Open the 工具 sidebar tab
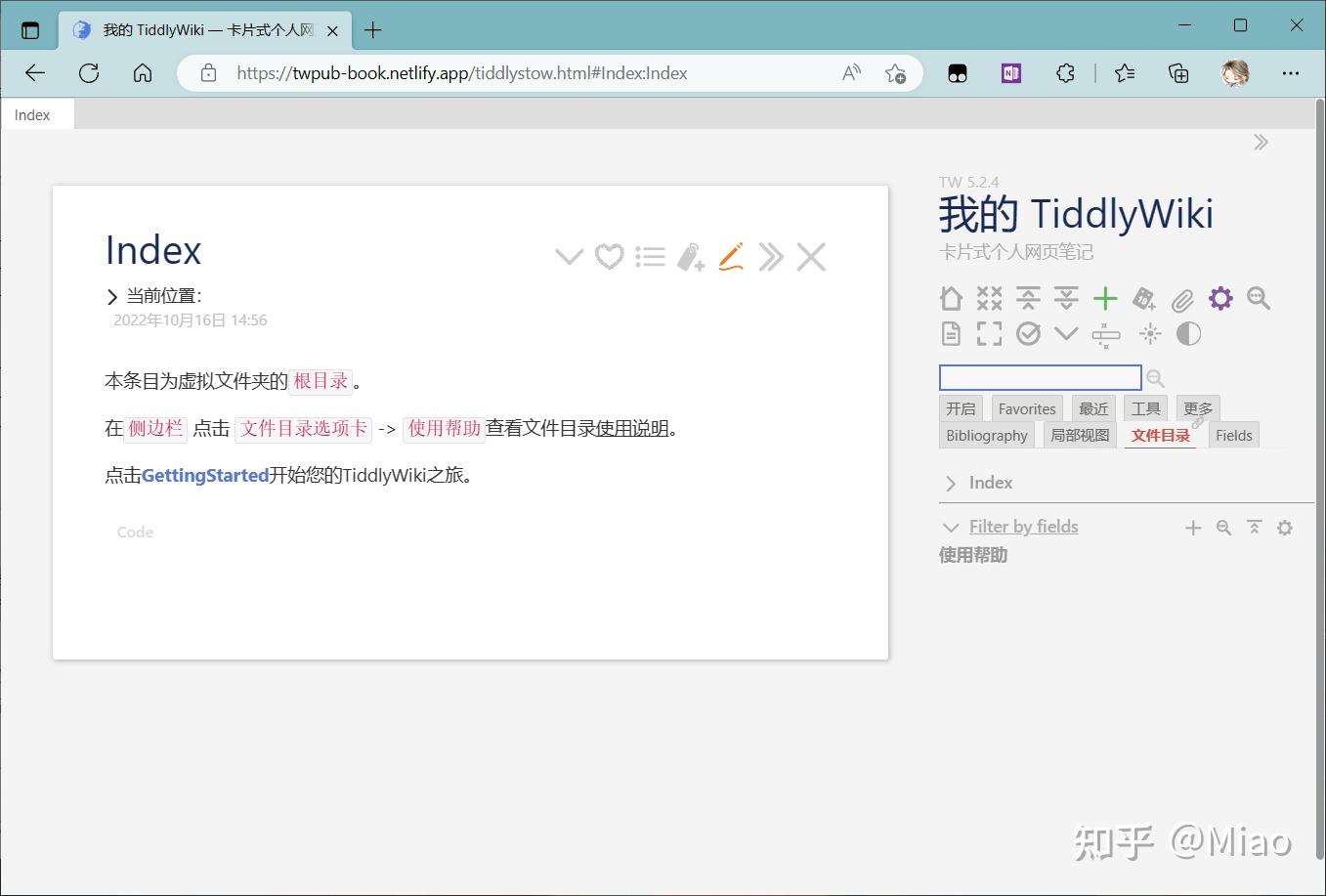 click(1145, 408)
